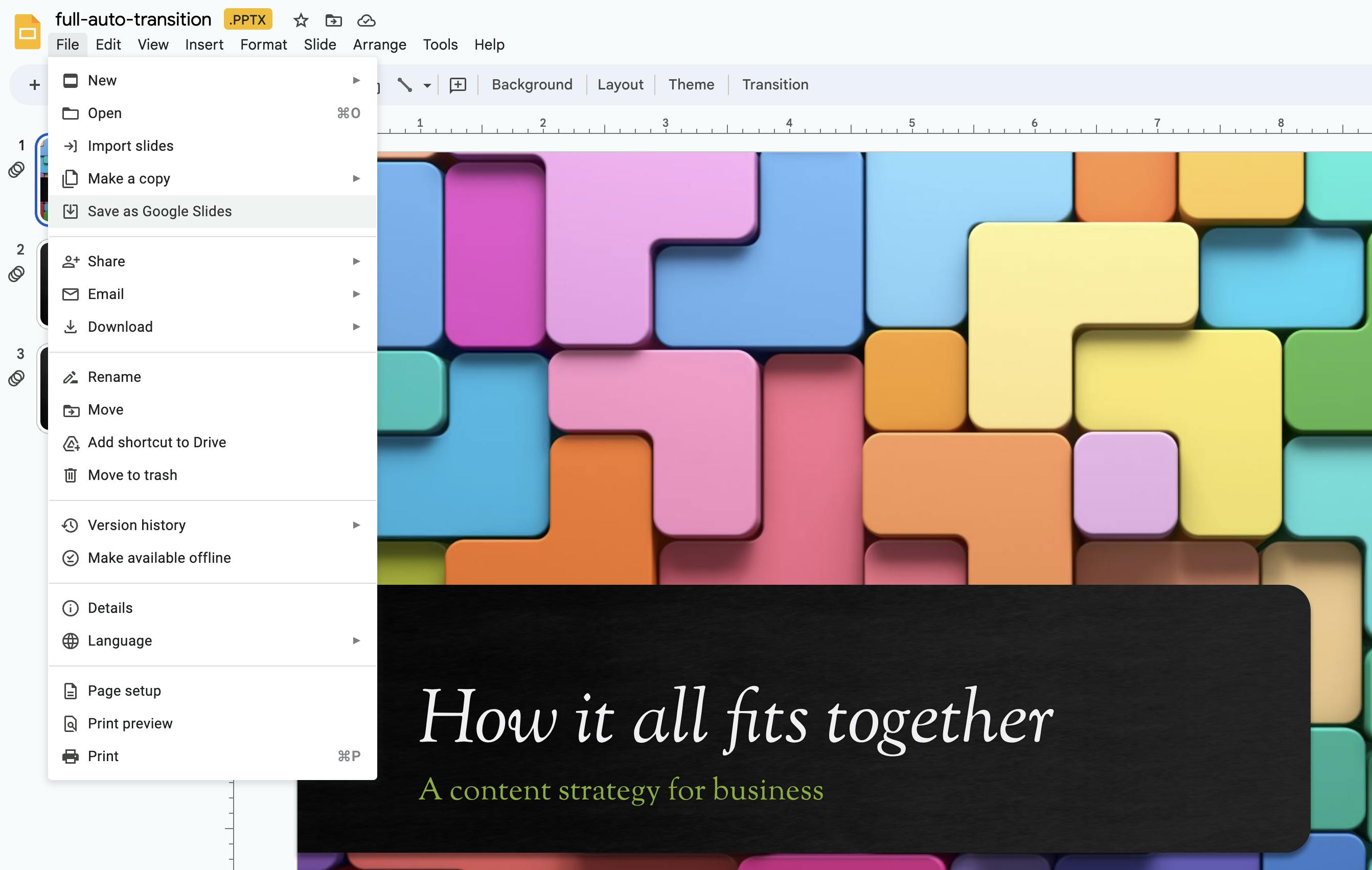Star the full-auto-transition presentation
1372x870 pixels.
point(300,20)
